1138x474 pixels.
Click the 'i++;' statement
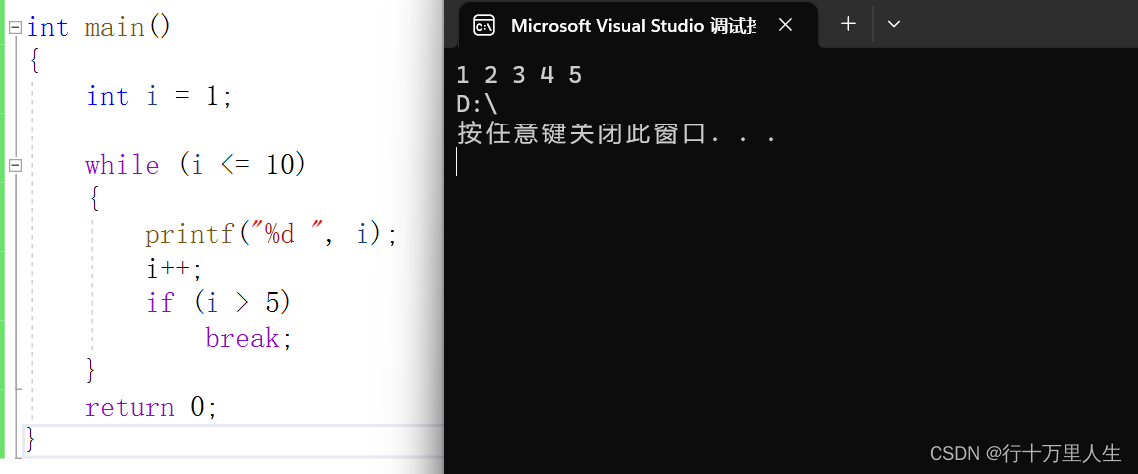point(174,269)
